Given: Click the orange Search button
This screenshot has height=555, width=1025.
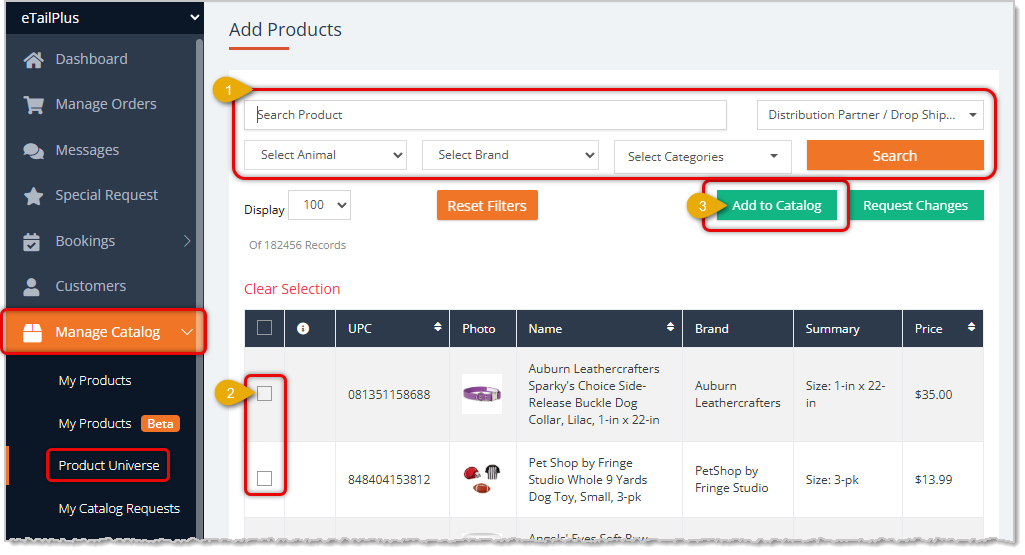Looking at the screenshot, I should pos(895,156).
